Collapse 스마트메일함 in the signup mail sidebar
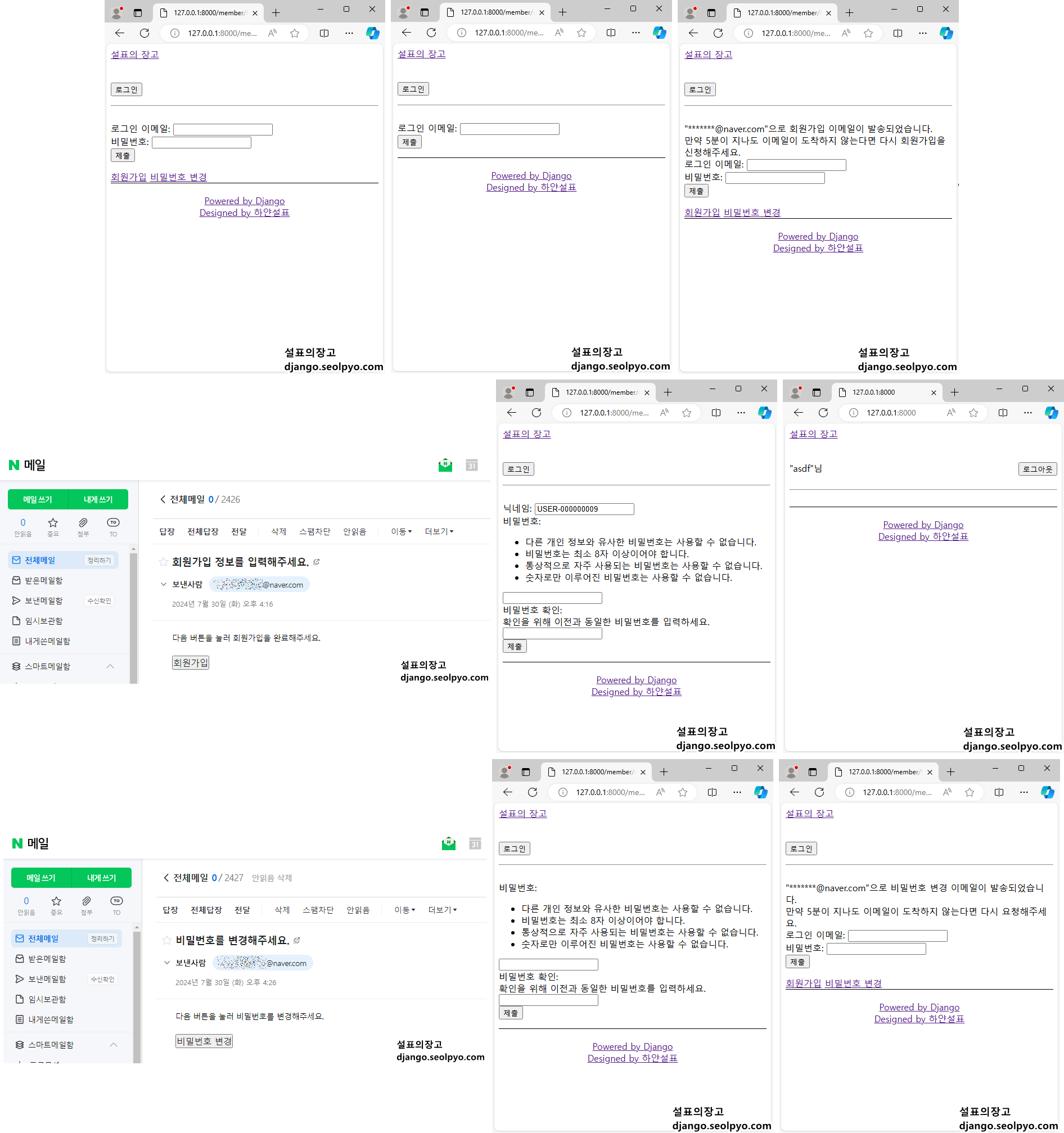This screenshot has height=1133, width=1064. coord(110,666)
